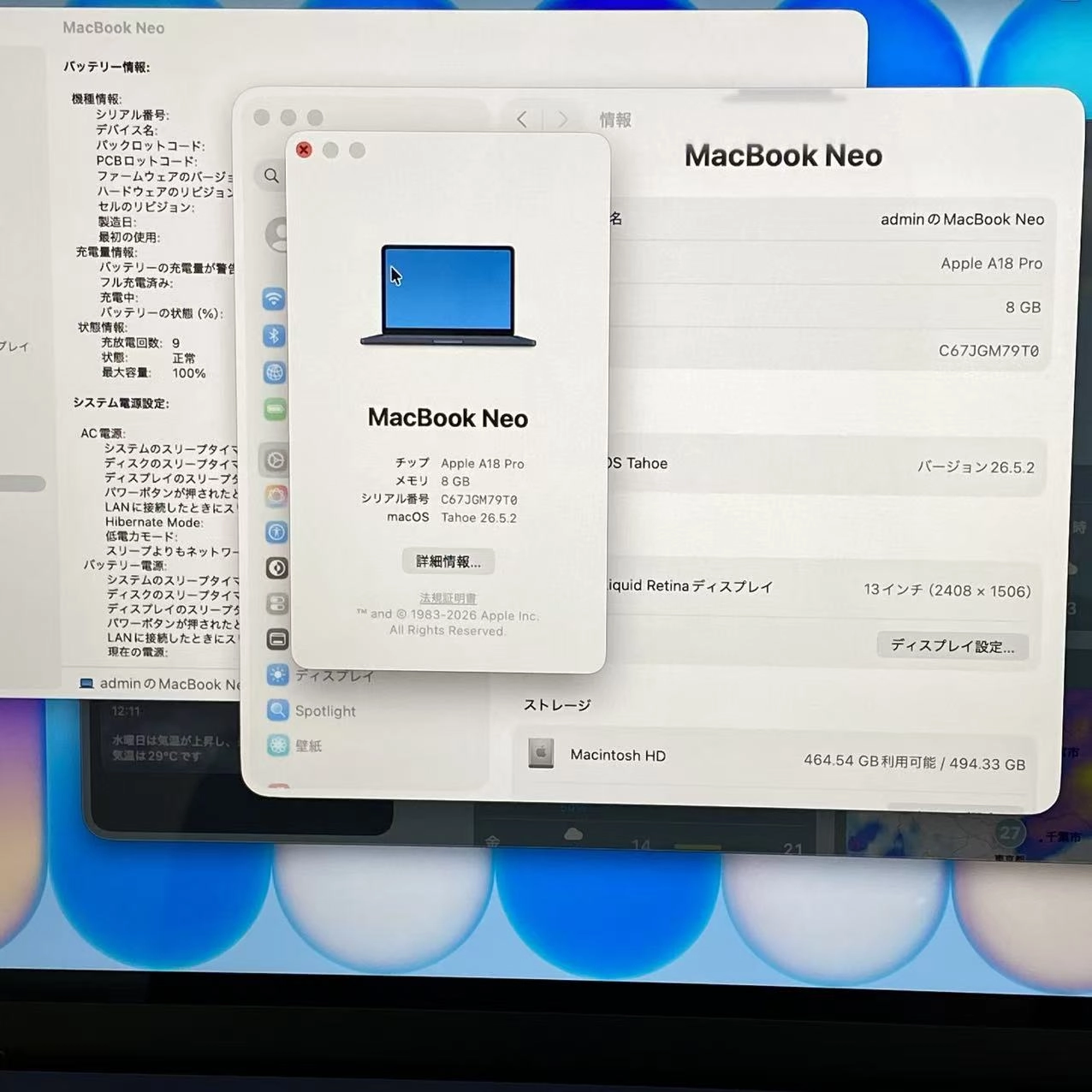This screenshot has height=1092, width=1092.
Task: Click the Macintosh HD storage row label
Action: tap(618, 755)
